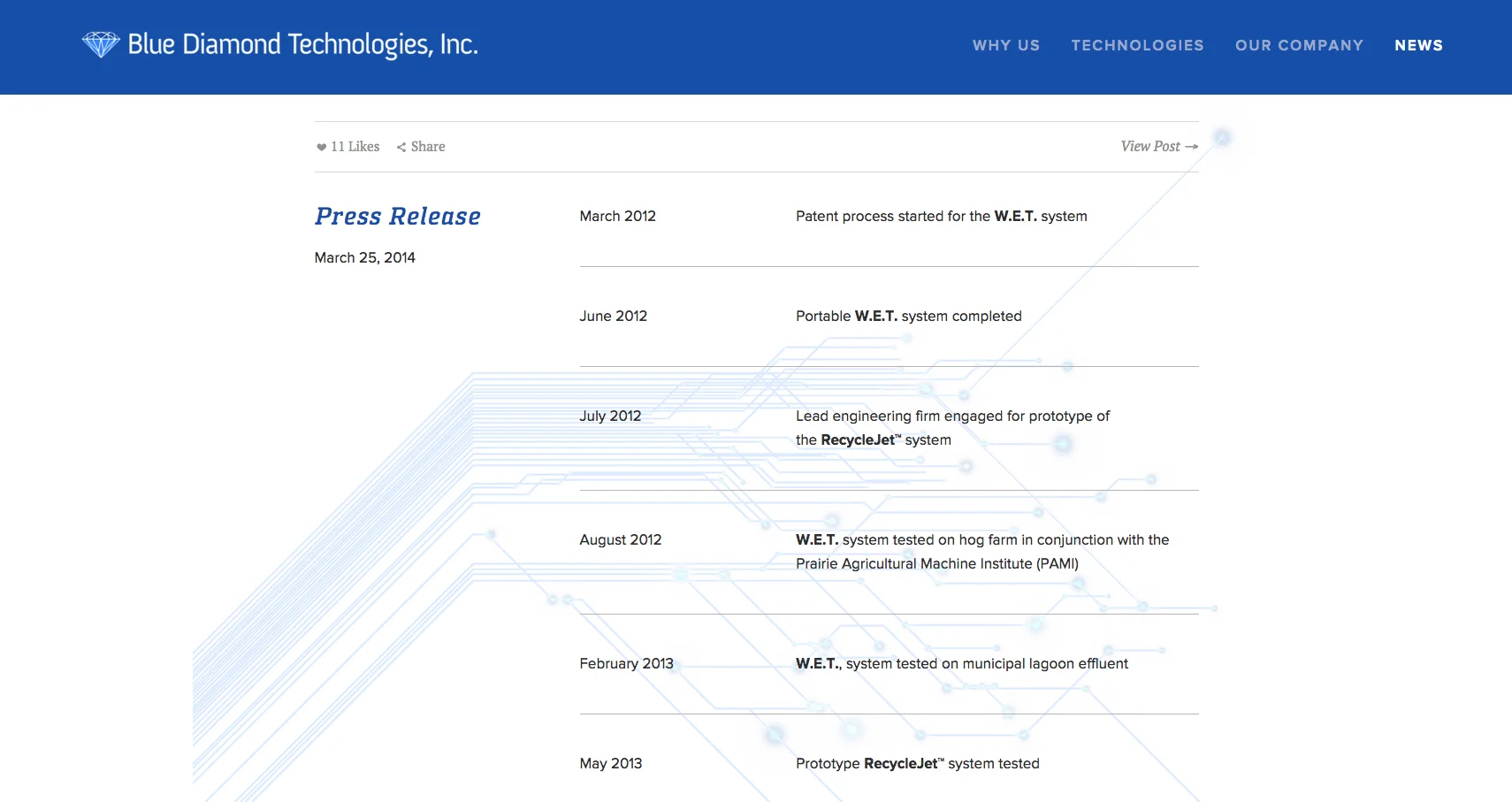Click the blue diamond logo icon

(101, 44)
